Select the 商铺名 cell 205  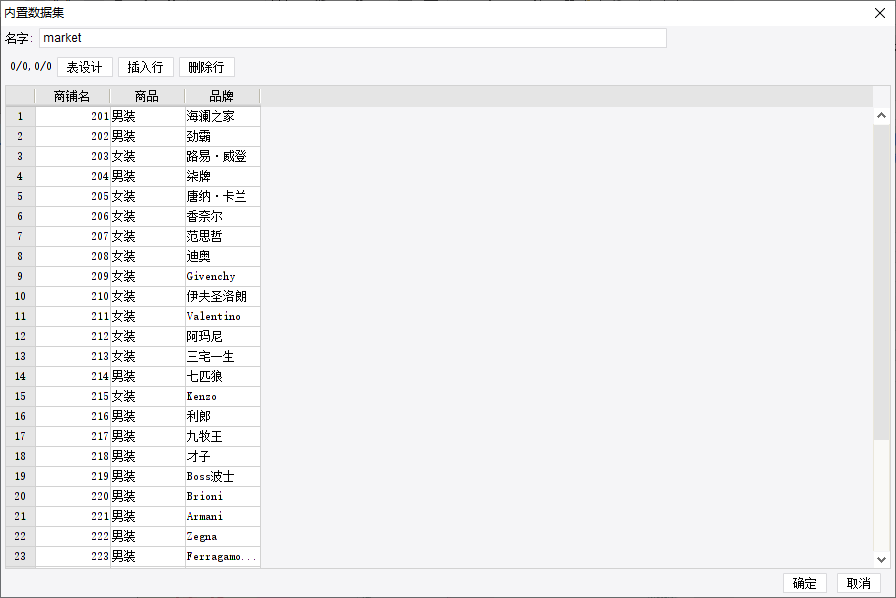point(73,197)
